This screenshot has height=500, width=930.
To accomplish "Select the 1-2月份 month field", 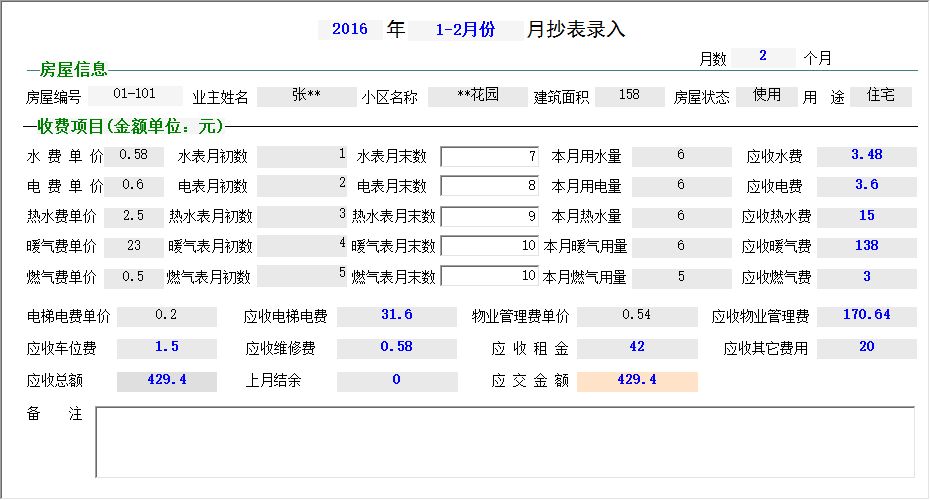I will click(465, 30).
